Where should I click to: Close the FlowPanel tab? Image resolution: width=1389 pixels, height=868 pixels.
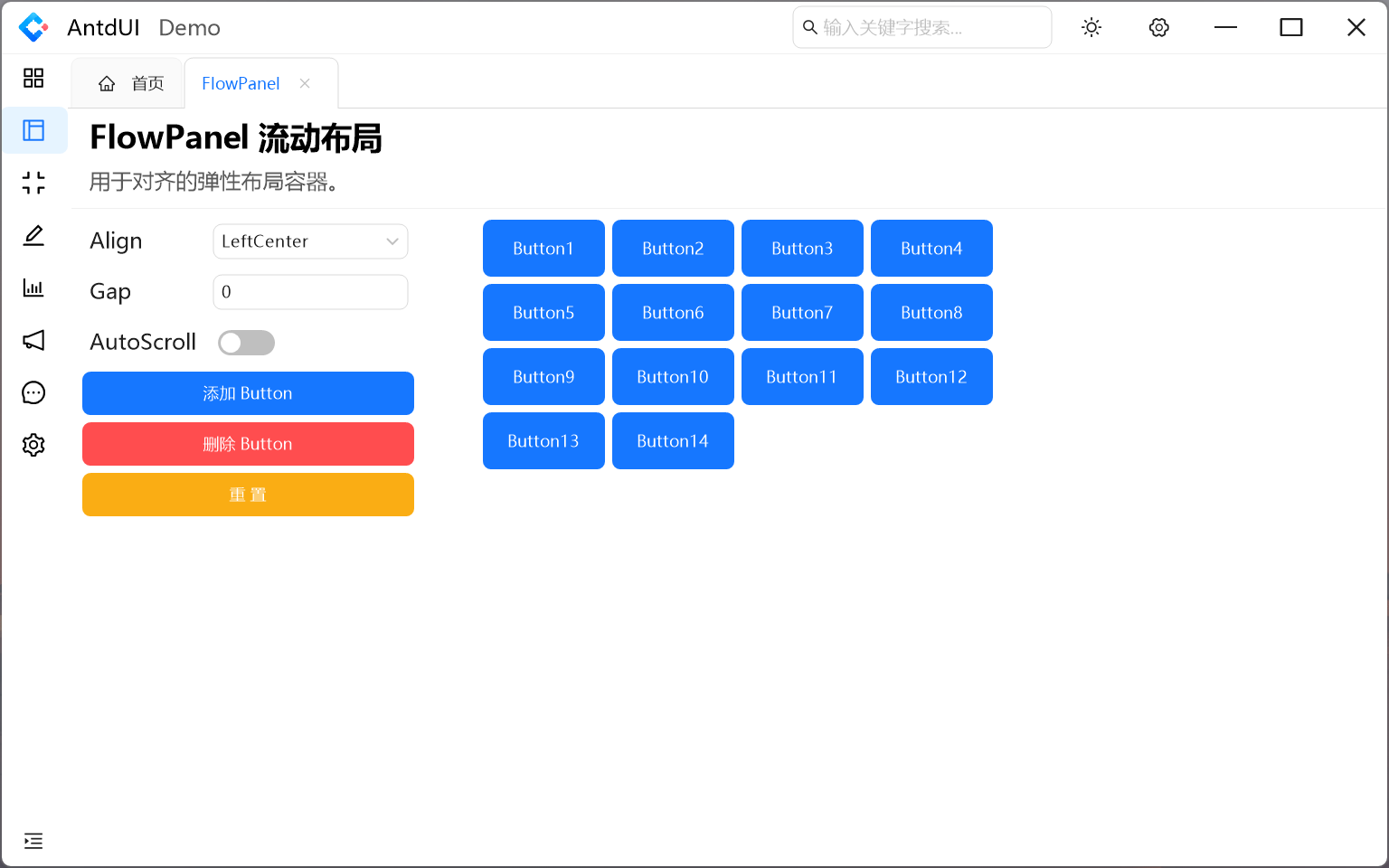(305, 84)
